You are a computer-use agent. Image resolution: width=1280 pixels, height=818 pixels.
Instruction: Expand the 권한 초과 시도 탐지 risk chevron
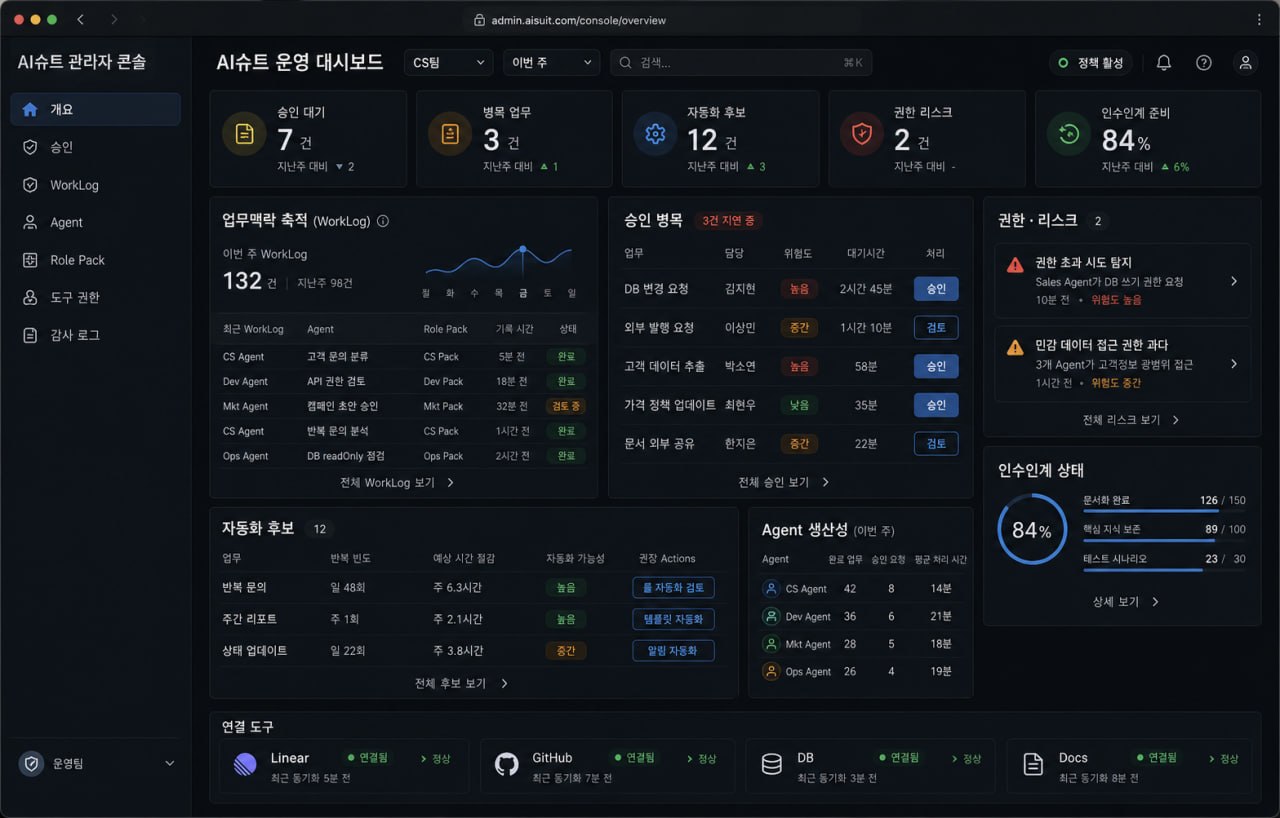[x=1234, y=281]
